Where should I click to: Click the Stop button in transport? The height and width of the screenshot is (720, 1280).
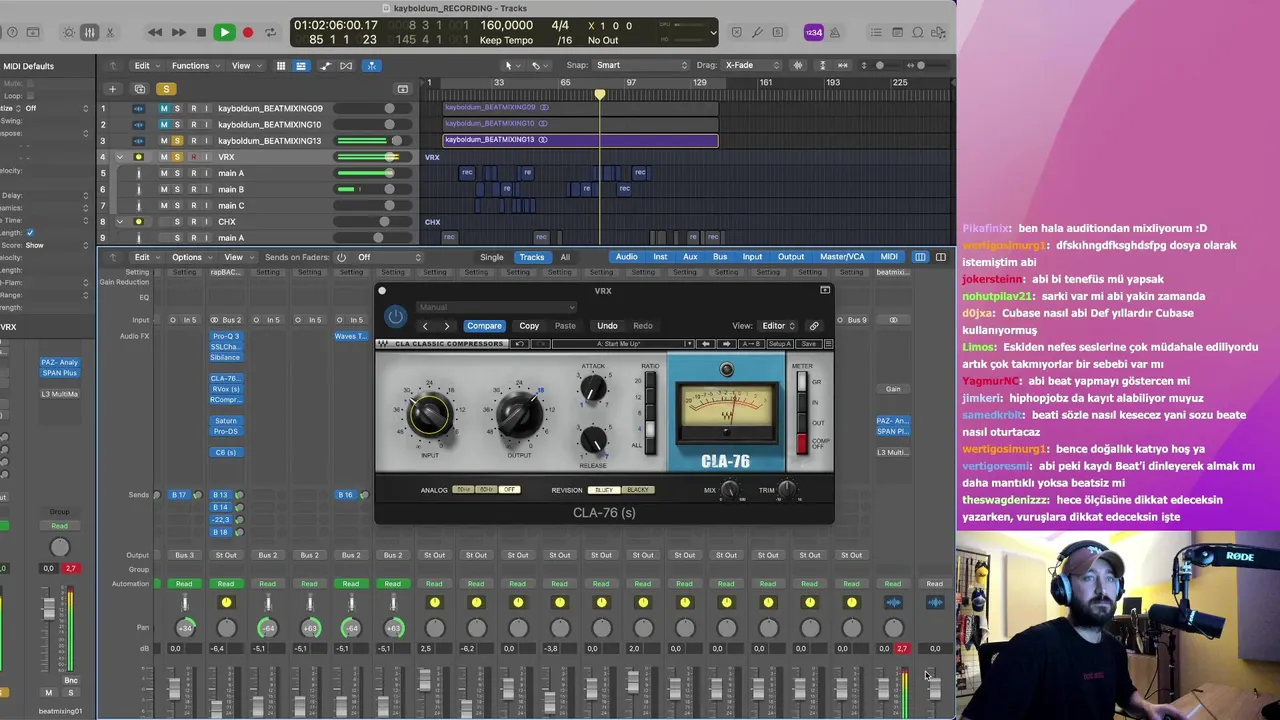click(x=201, y=32)
